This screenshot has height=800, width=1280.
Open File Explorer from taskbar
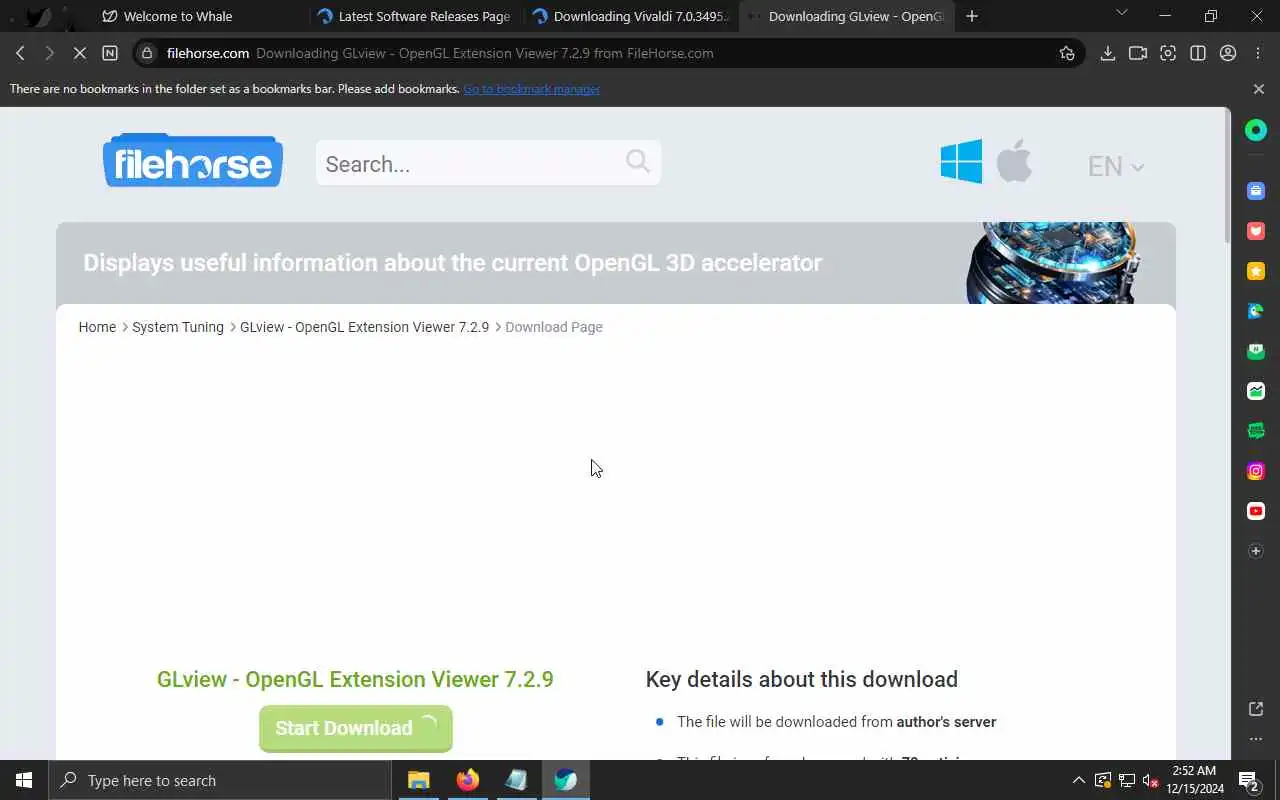point(418,780)
